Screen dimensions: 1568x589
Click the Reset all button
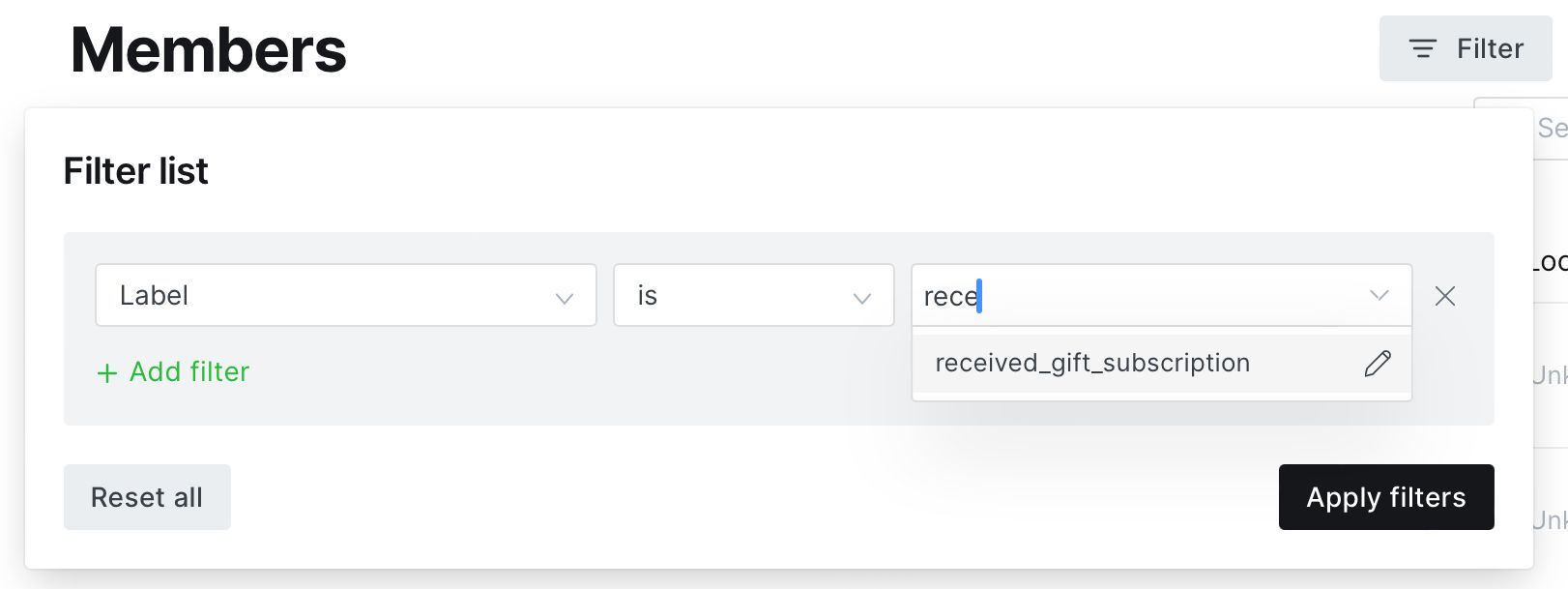[147, 497]
